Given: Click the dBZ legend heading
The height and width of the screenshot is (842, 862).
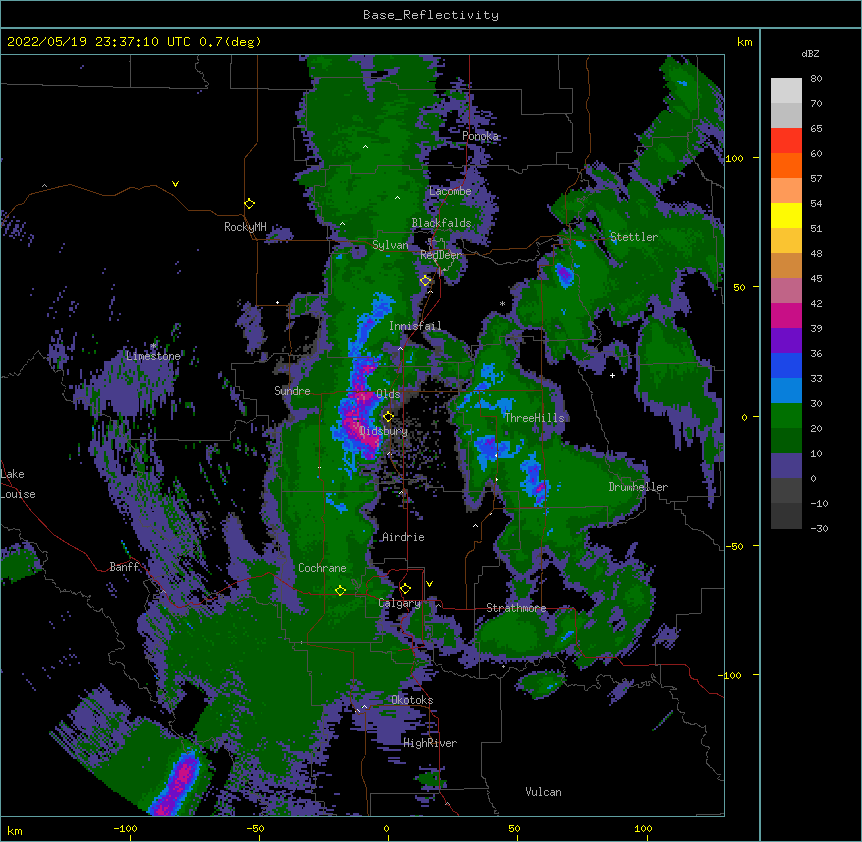Looking at the screenshot, I should pos(810,54).
